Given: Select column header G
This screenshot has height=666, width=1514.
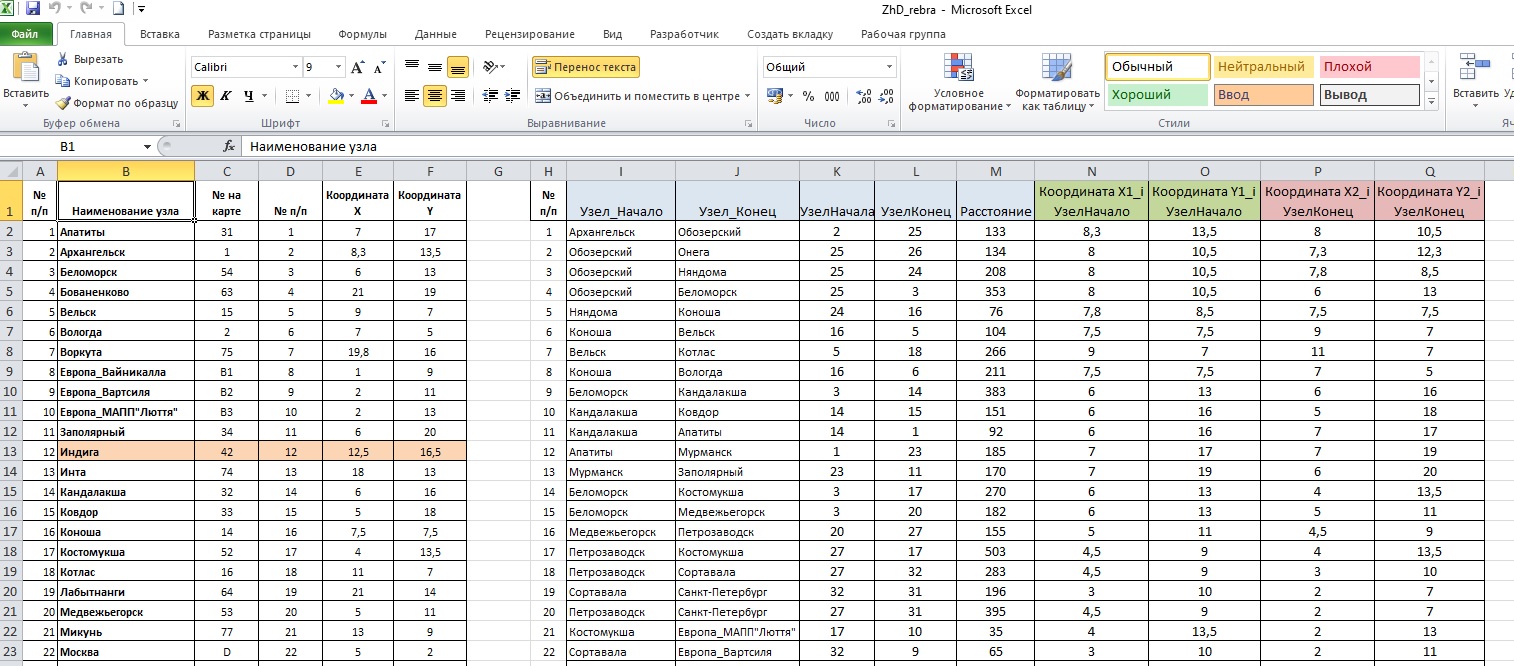Looking at the screenshot, I should [498, 171].
